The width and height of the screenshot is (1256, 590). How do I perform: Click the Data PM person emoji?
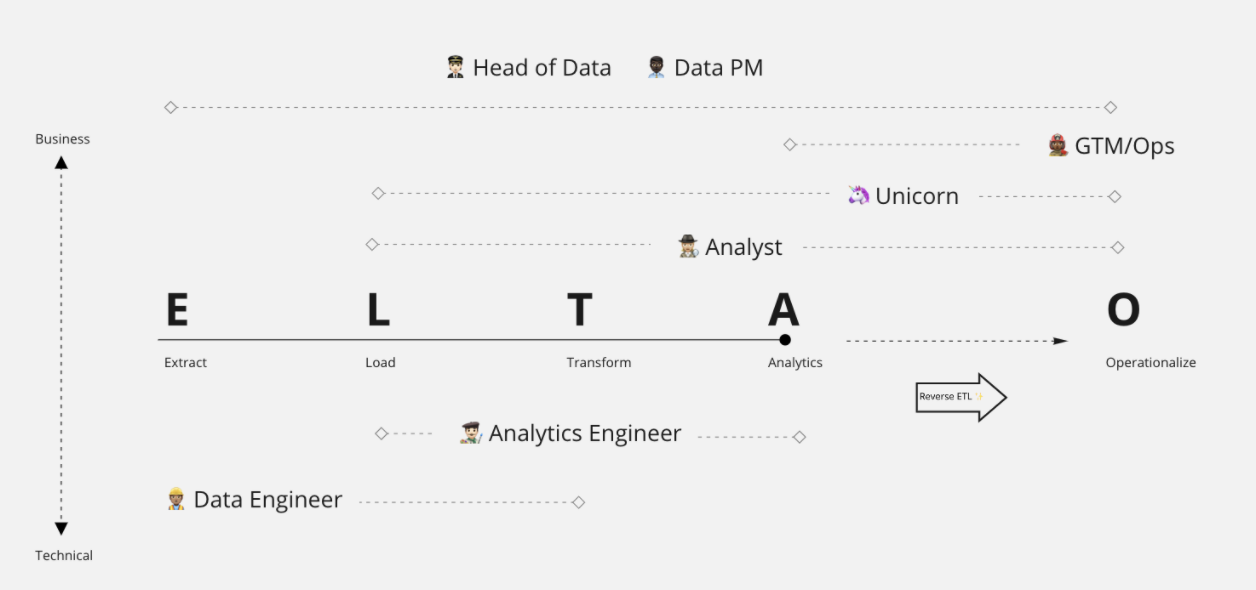click(x=656, y=68)
